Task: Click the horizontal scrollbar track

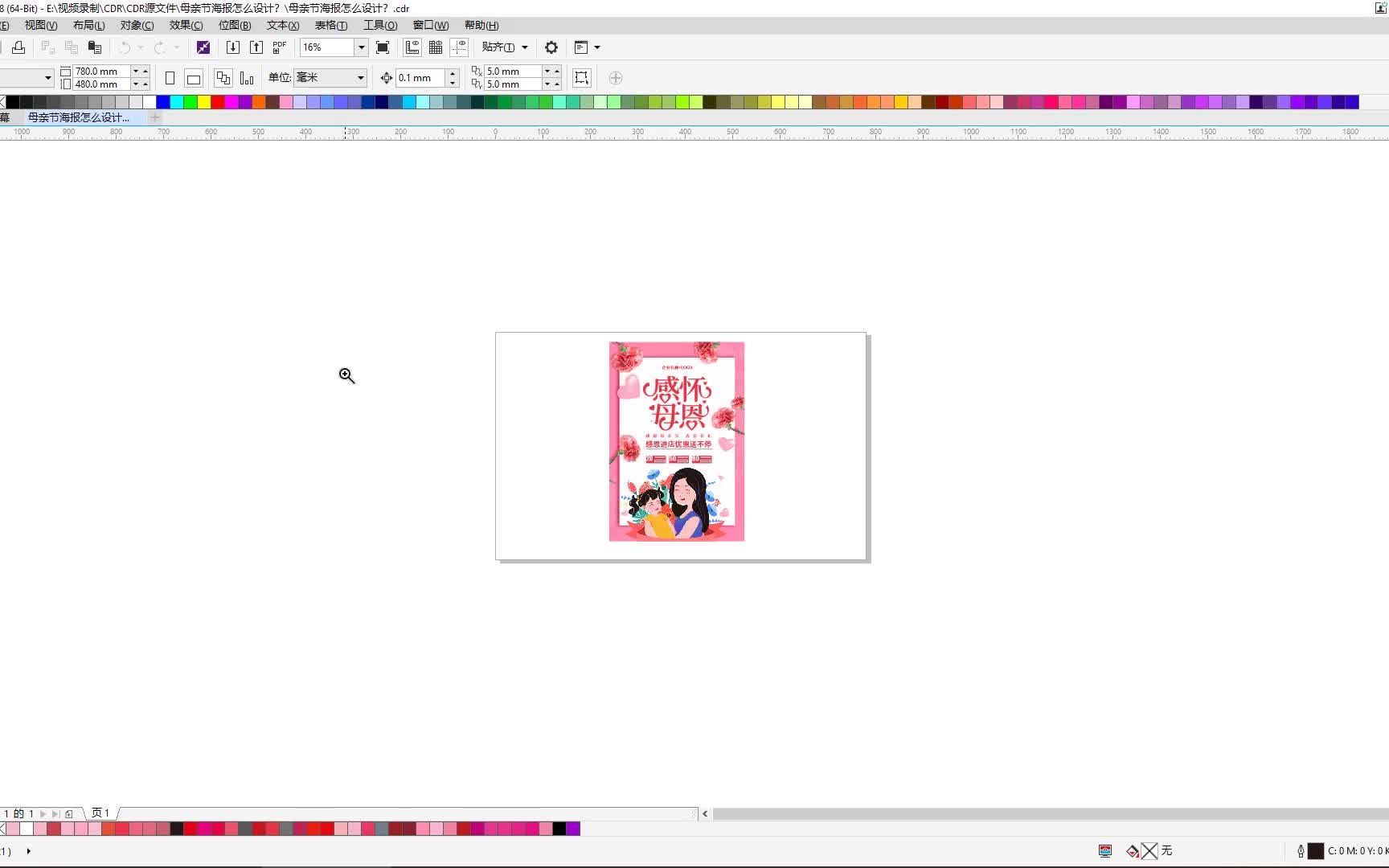Action: point(1050,814)
